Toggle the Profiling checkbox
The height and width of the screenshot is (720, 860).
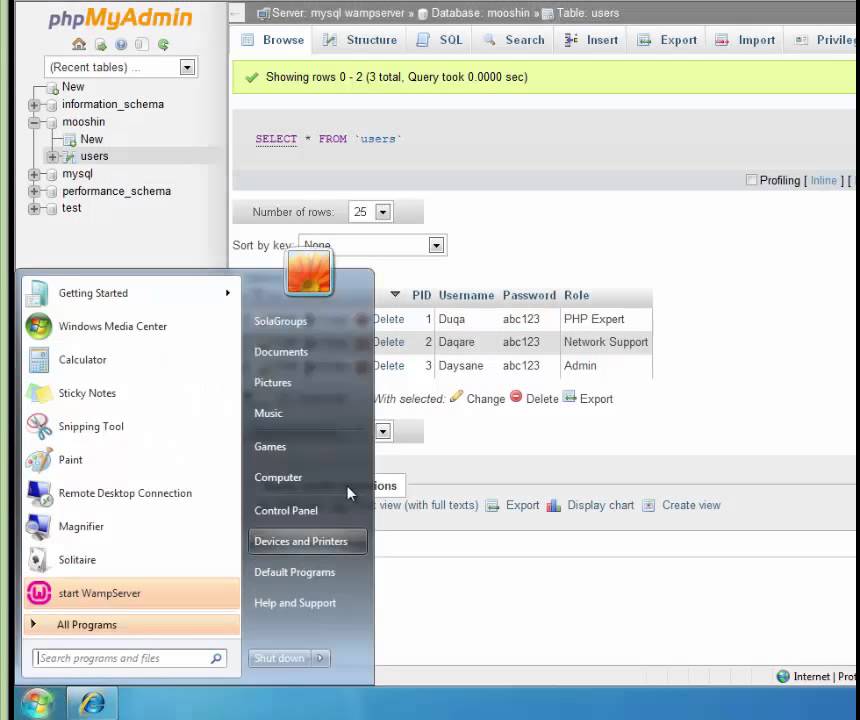751,180
